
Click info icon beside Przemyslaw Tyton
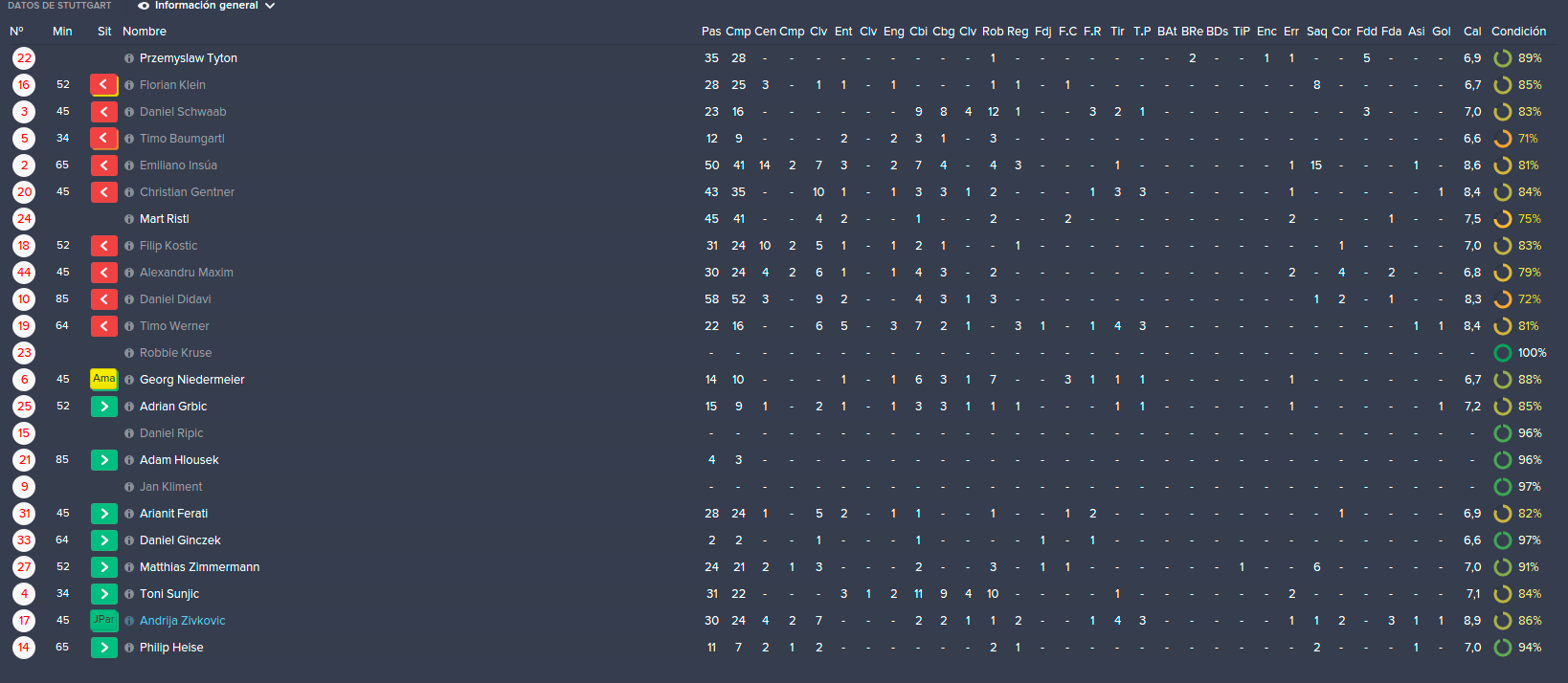click(x=129, y=58)
